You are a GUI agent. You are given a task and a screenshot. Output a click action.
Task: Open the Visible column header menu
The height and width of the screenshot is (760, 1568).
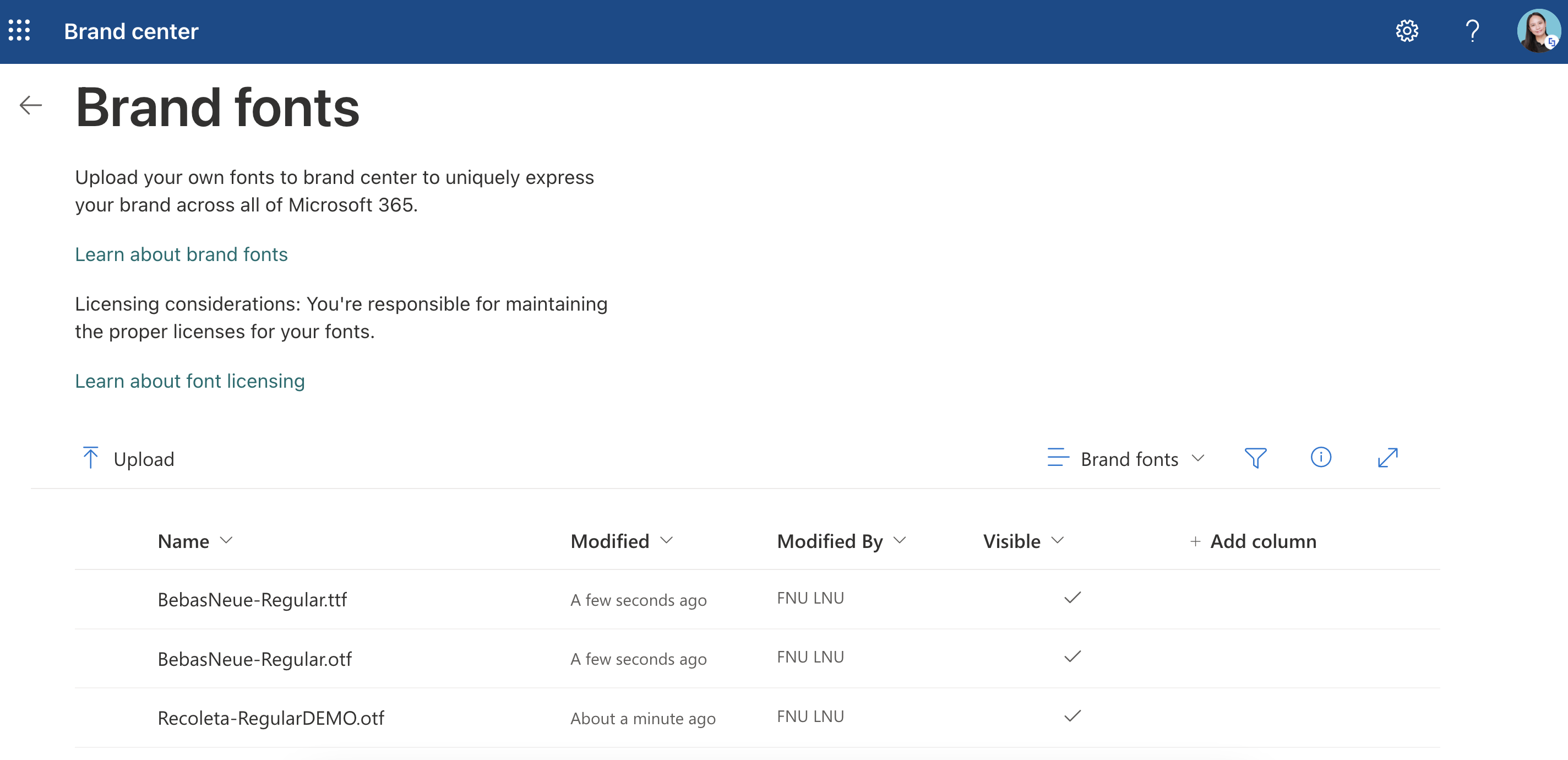pos(1022,541)
